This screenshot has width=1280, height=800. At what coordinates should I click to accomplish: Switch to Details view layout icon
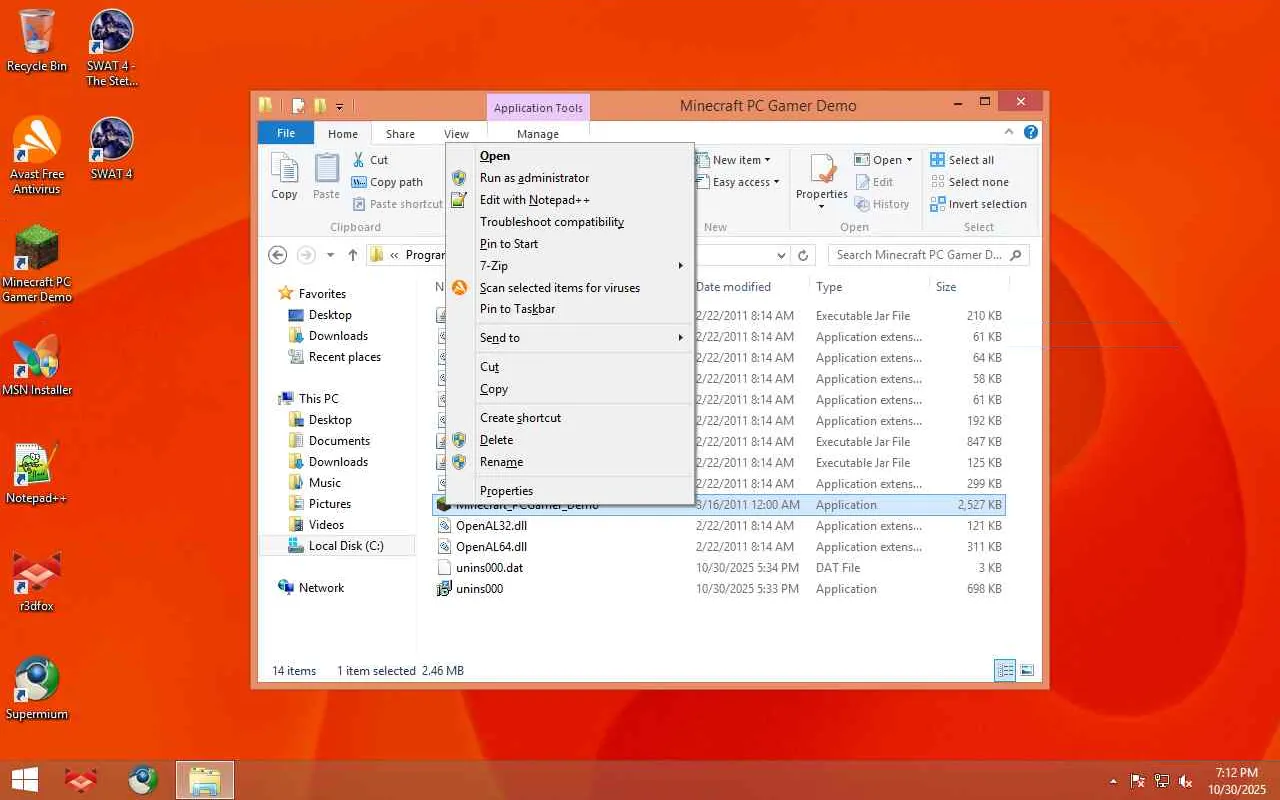[1005, 670]
